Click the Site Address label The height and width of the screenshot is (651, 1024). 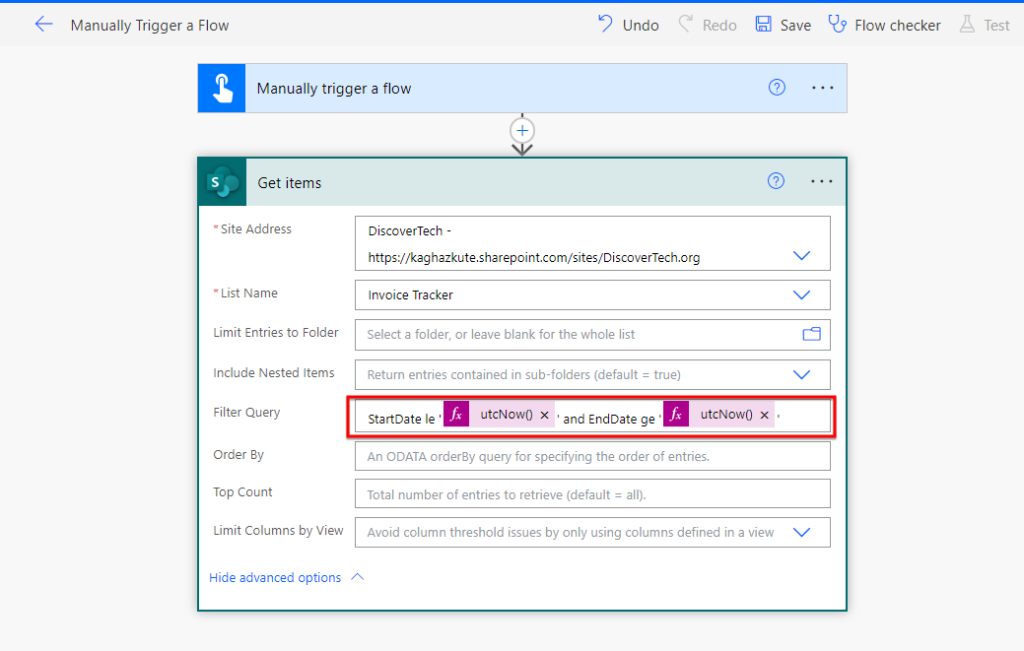(255, 229)
